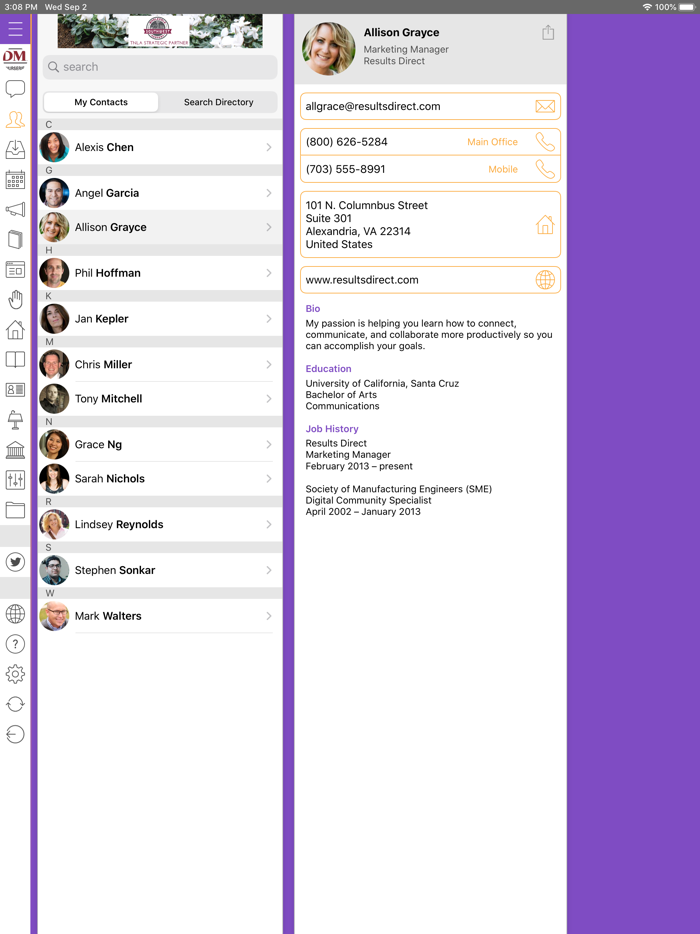Image resolution: width=700 pixels, height=934 pixels.
Task: Open the news feed icon
Action: click(x=15, y=270)
